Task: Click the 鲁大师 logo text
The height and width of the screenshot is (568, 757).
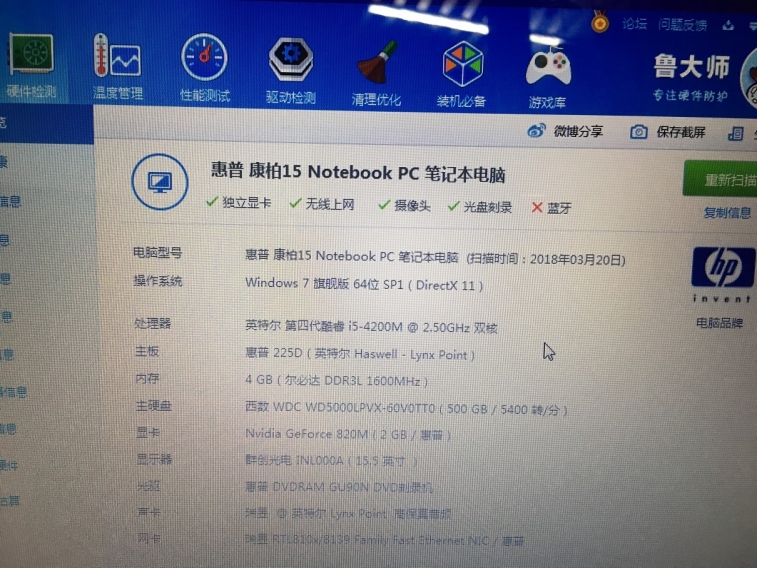Action: click(x=691, y=67)
